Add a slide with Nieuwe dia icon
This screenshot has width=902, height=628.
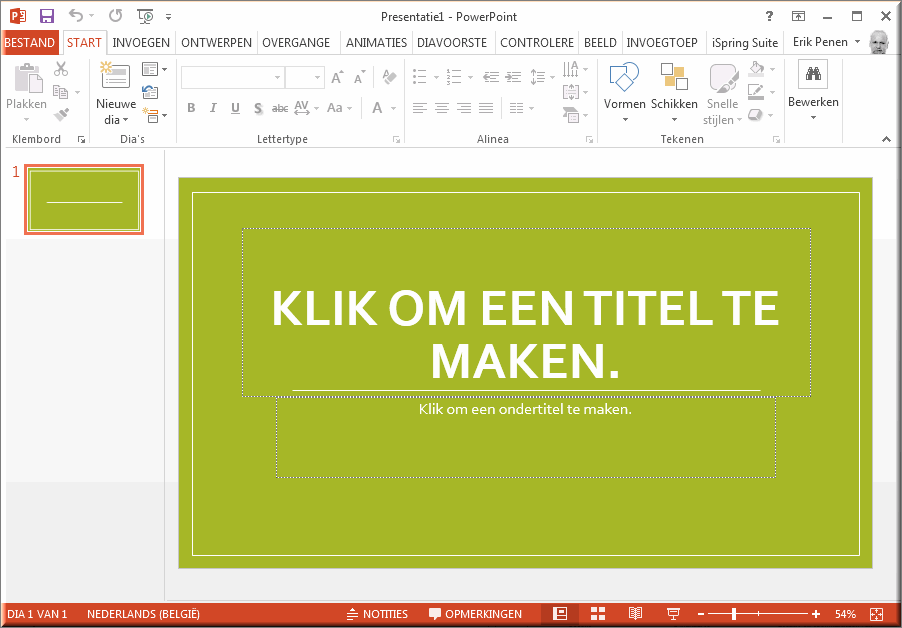point(115,77)
